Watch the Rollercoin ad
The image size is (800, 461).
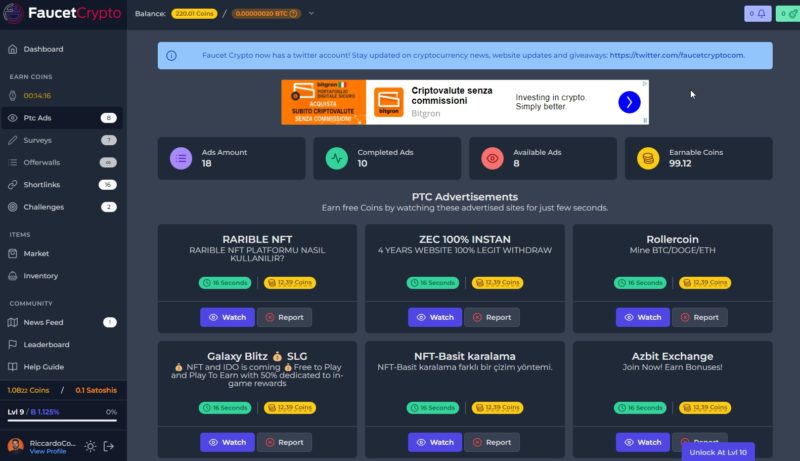643,317
